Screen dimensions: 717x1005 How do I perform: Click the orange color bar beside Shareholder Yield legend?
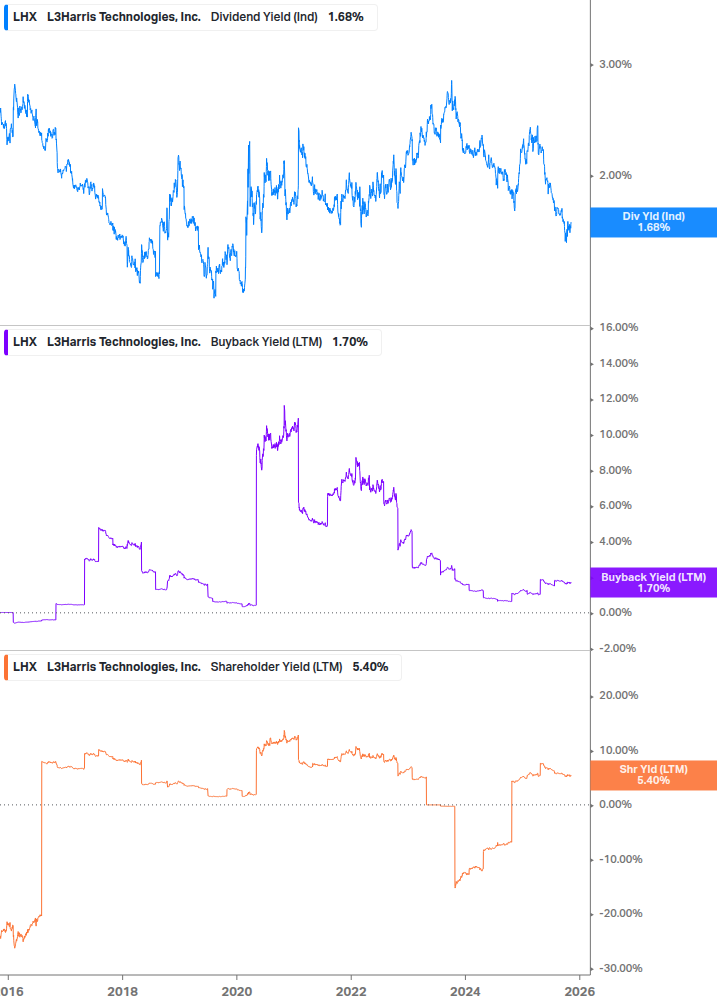click(x=6, y=667)
